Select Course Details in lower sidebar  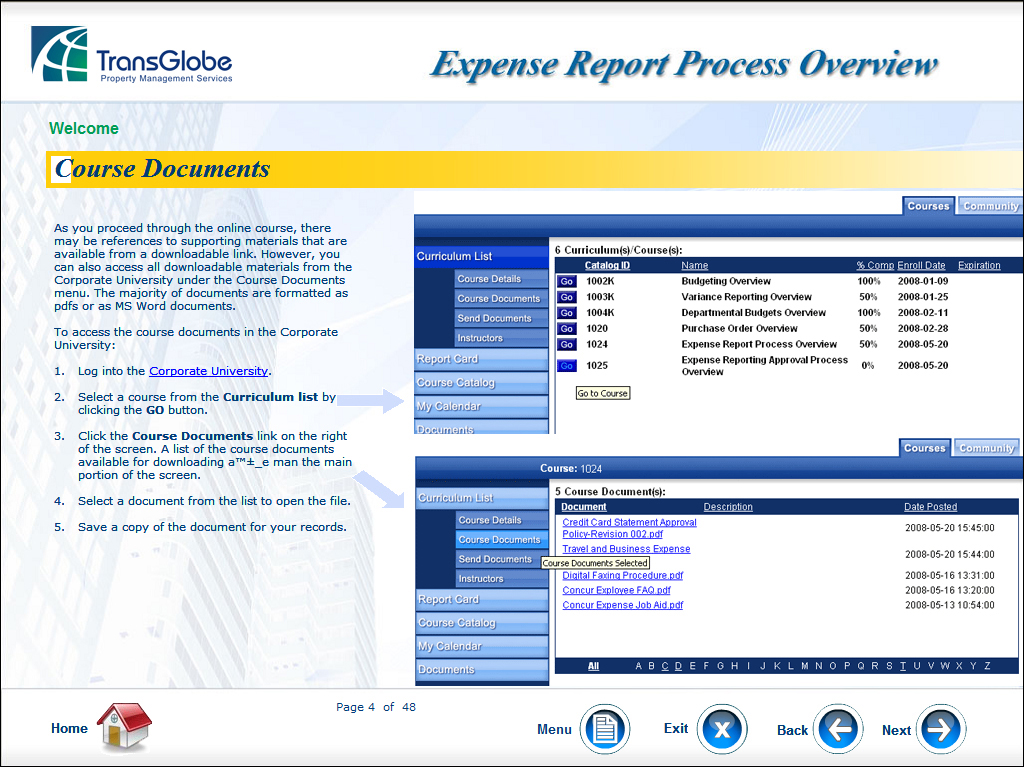pyautogui.click(x=502, y=520)
